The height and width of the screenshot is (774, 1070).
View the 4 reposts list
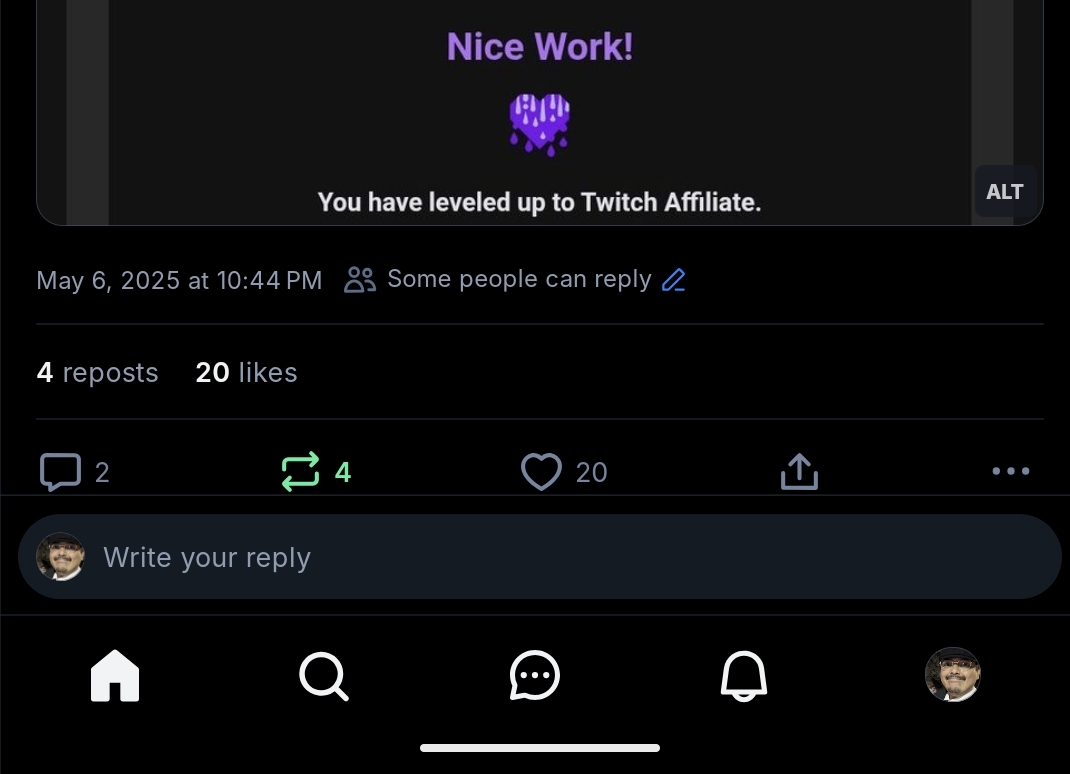coord(97,373)
